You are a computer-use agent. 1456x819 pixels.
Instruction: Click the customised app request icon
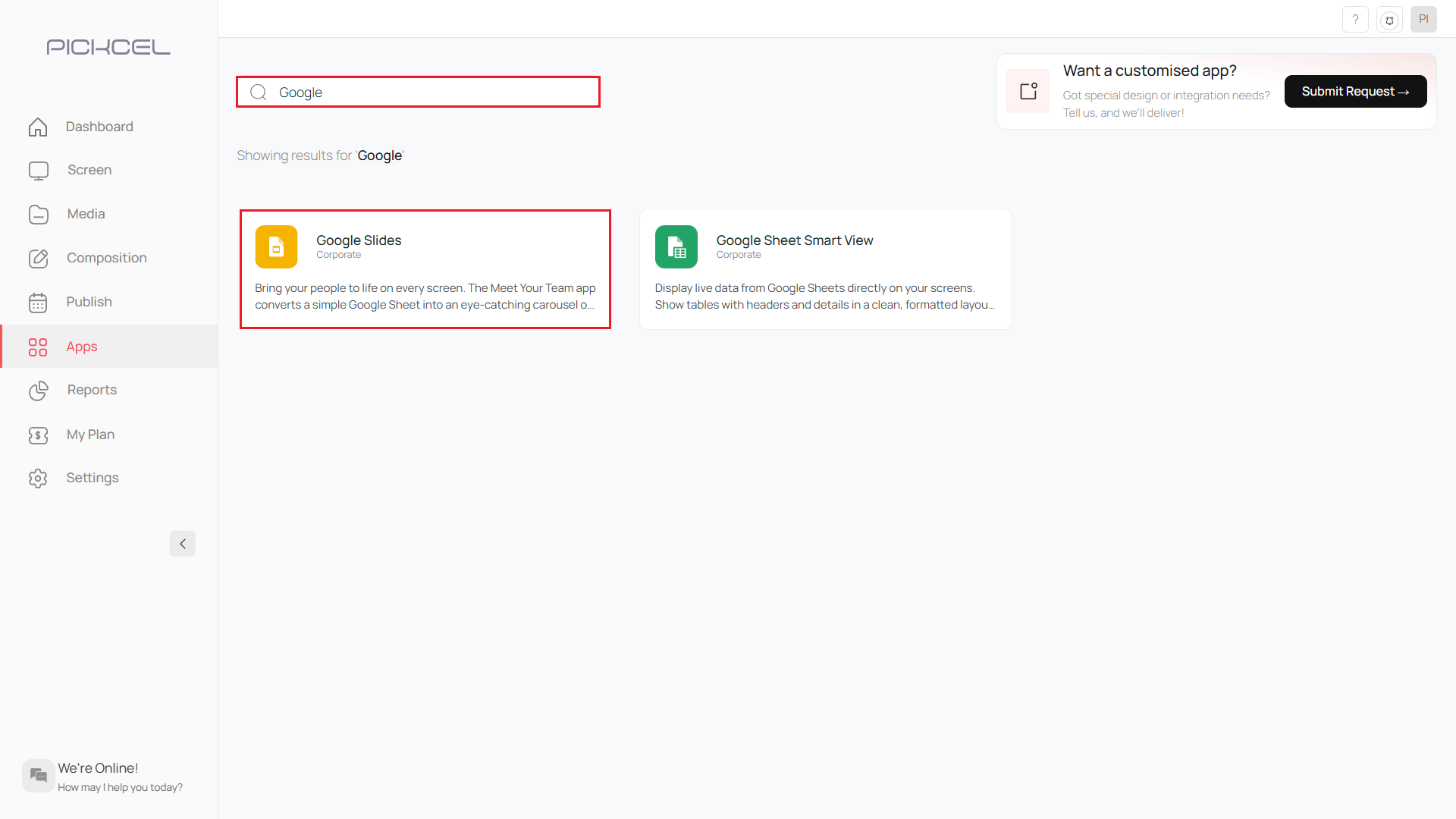1028,91
